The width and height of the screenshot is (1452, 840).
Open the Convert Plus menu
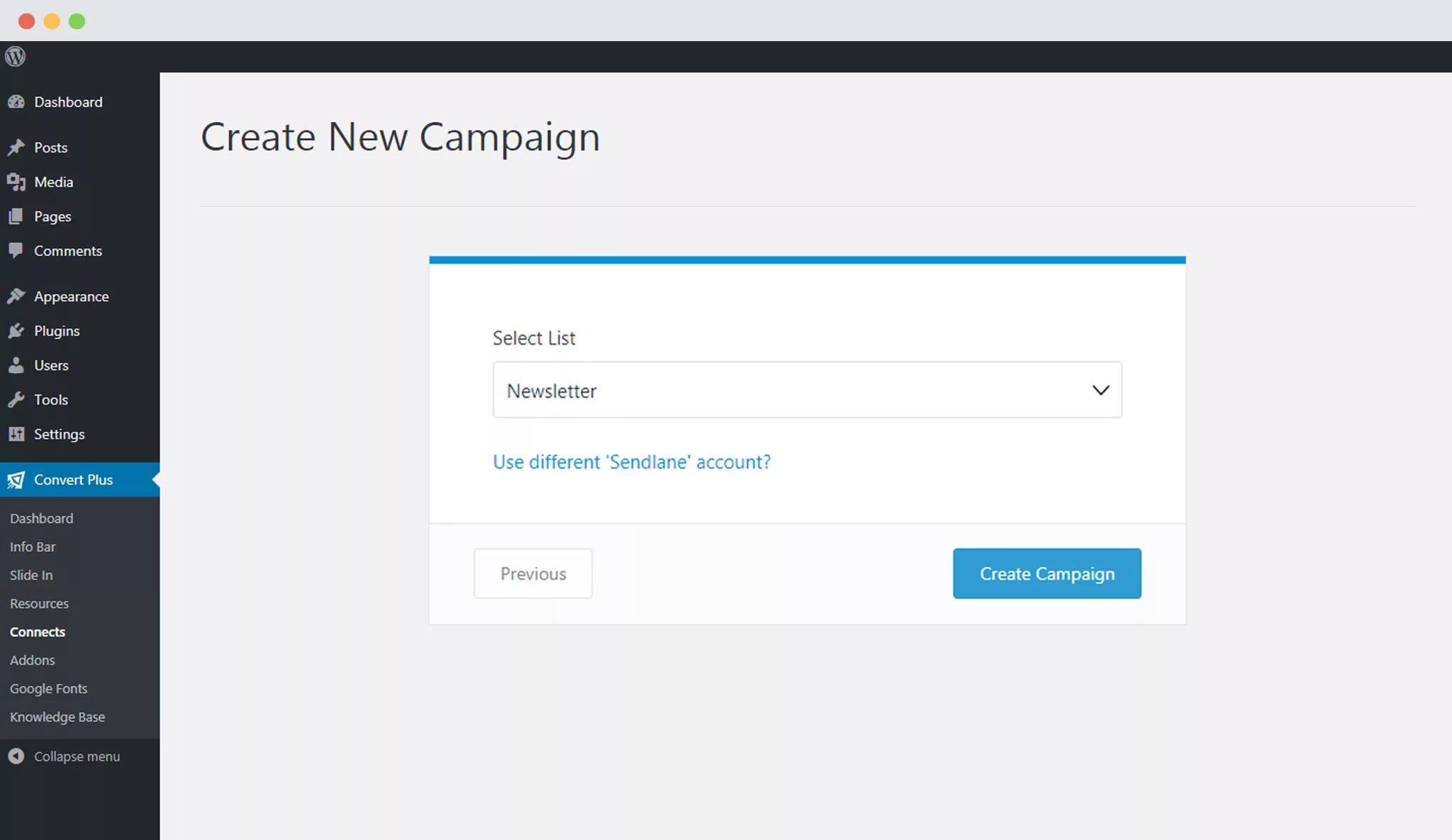(x=73, y=480)
